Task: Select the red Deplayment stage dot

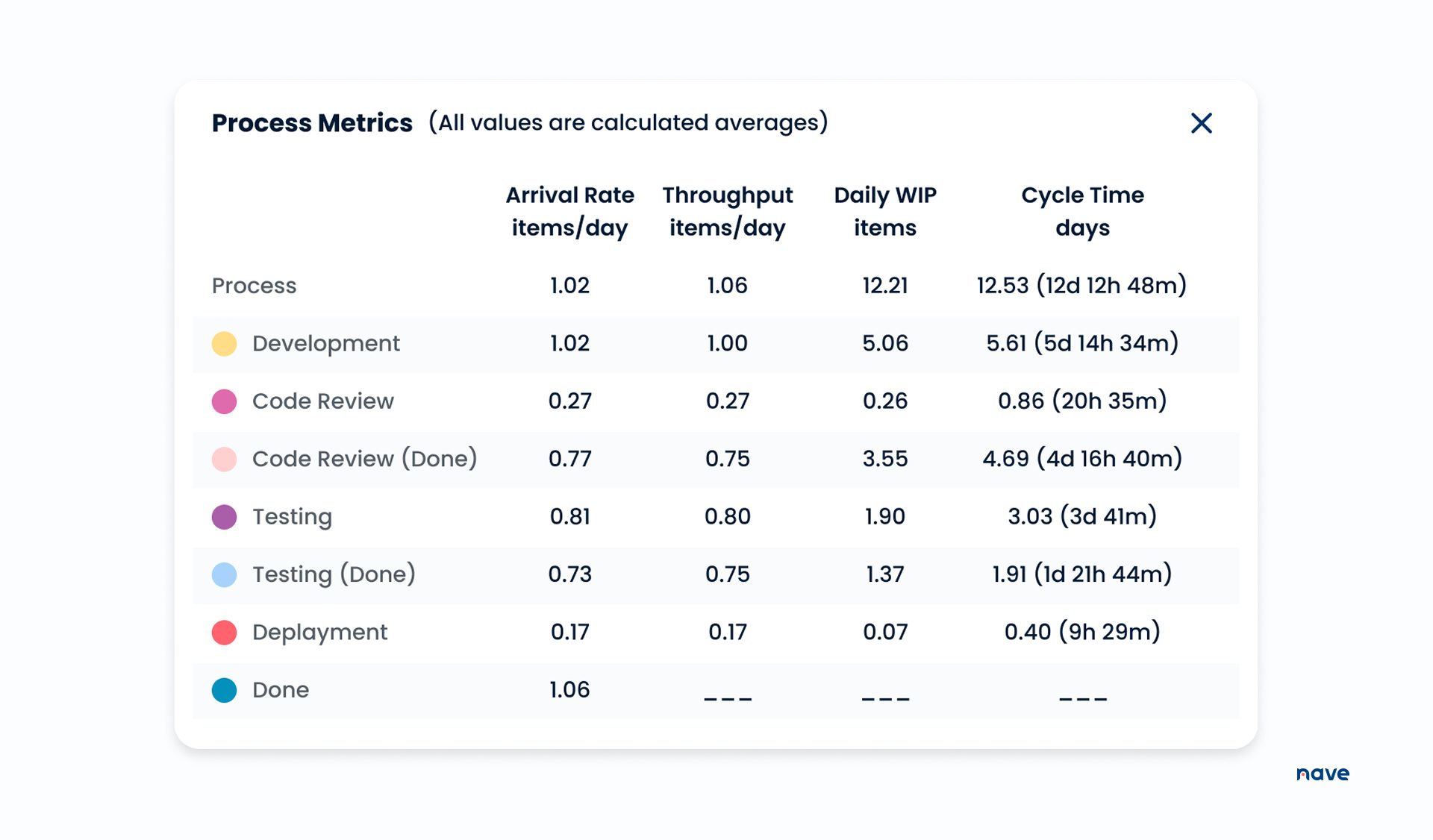Action: [x=223, y=632]
